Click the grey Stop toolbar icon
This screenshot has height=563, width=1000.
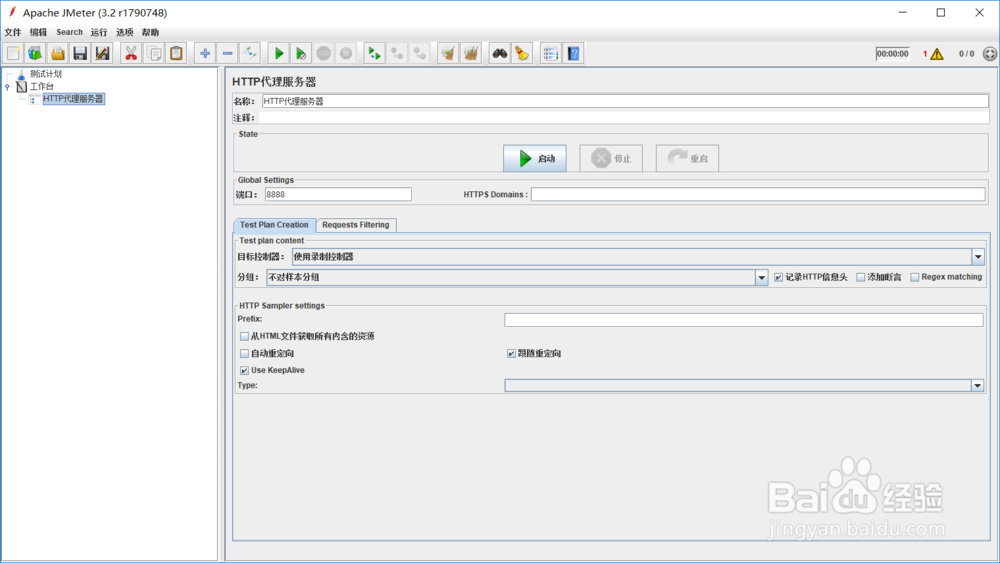(324, 54)
